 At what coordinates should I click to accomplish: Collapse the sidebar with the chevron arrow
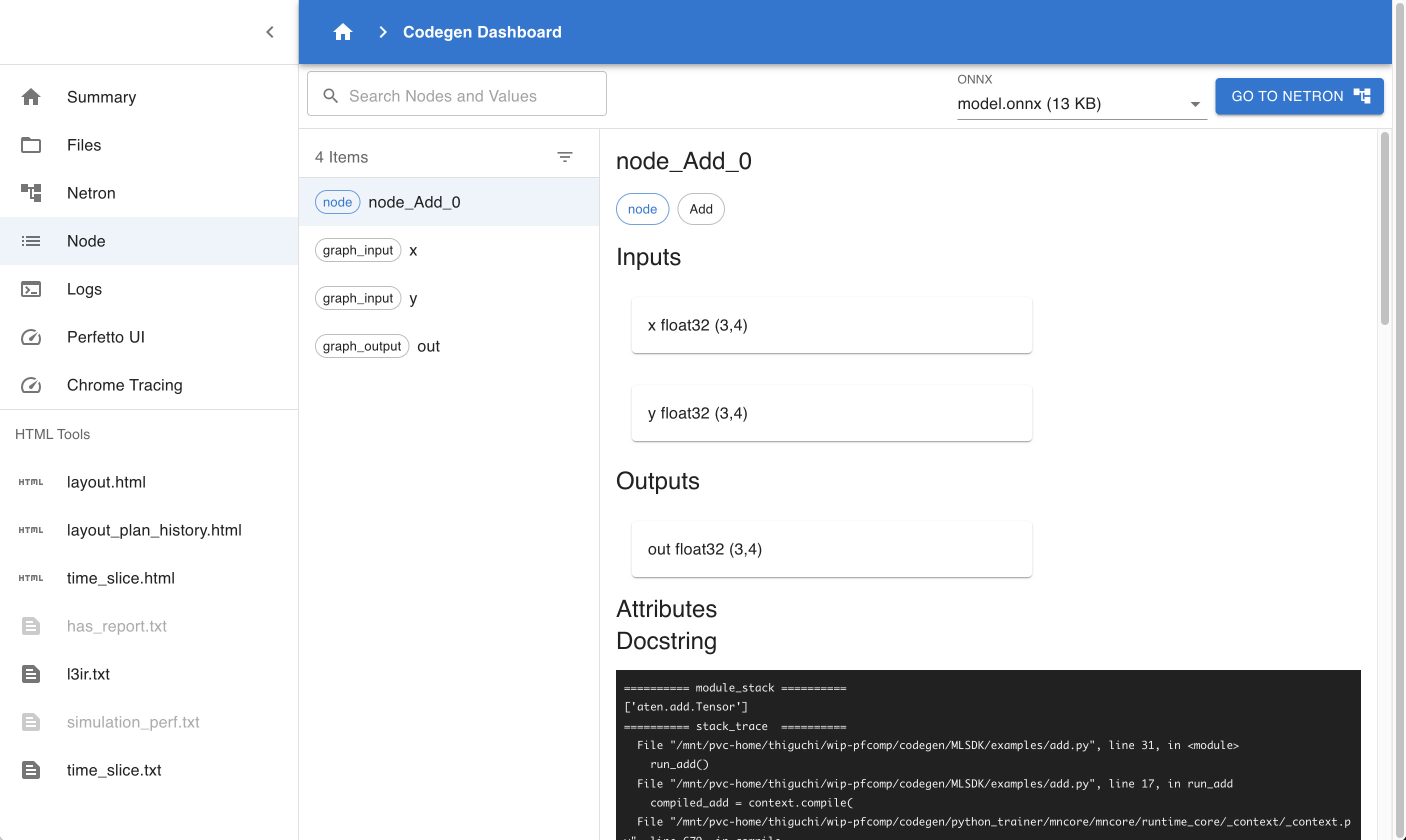pos(270,31)
